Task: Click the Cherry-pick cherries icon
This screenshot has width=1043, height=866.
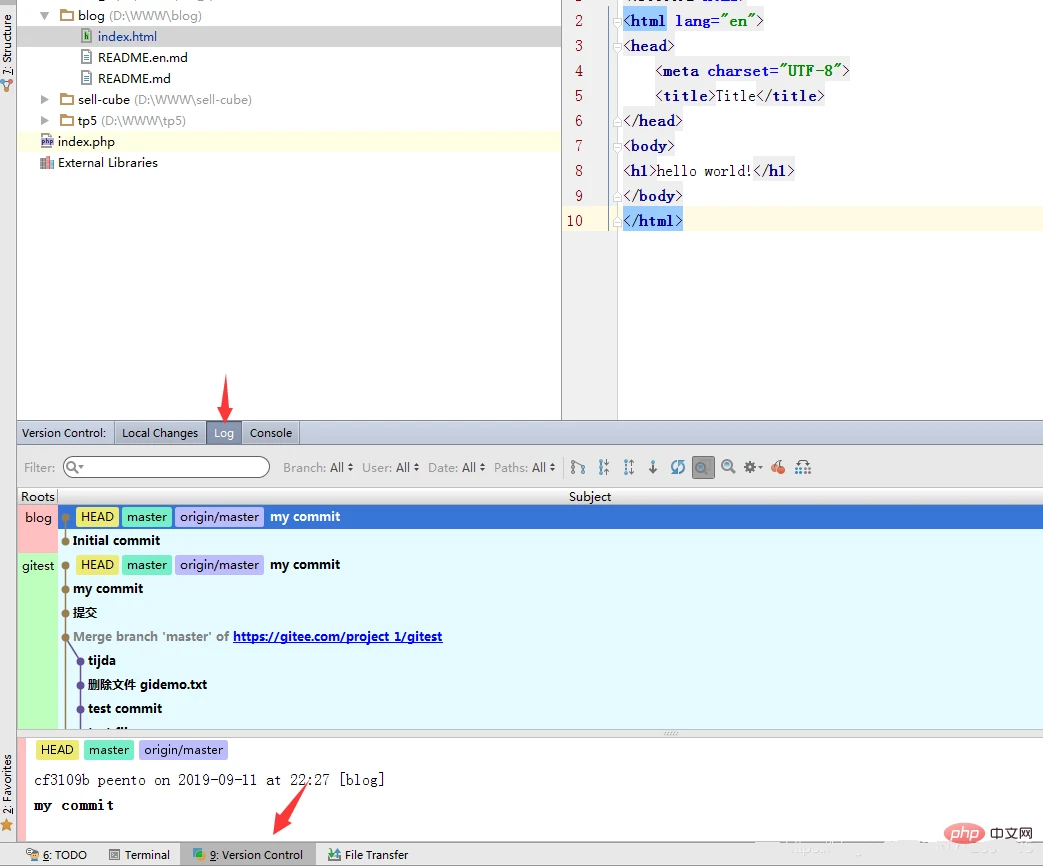Action: (x=778, y=467)
